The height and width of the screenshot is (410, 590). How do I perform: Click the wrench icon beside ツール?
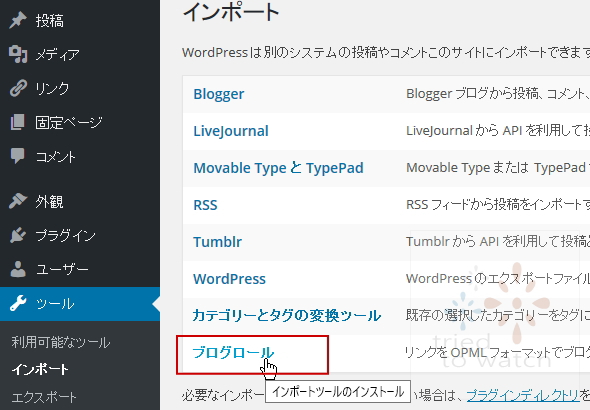click(x=18, y=303)
